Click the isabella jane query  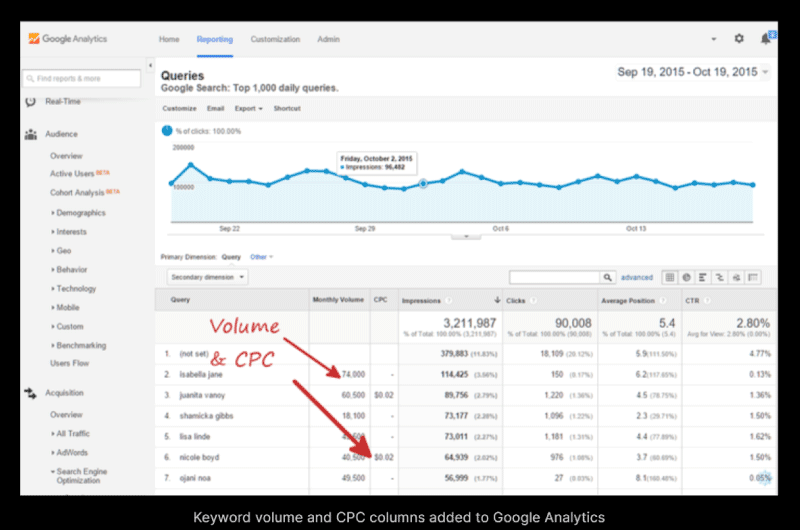(201, 374)
